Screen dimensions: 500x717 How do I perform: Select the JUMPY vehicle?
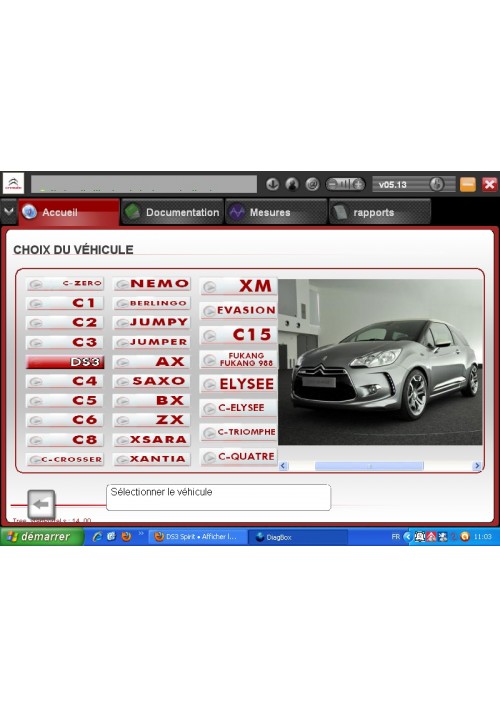[152, 322]
